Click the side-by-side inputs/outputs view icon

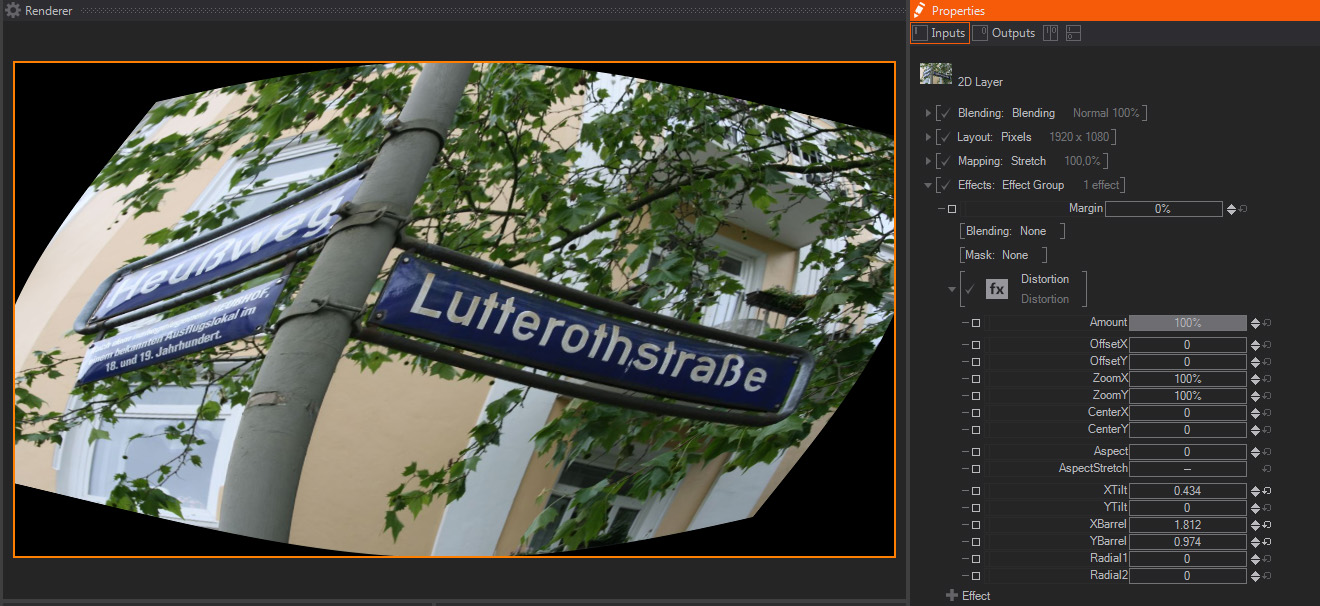click(x=1050, y=33)
